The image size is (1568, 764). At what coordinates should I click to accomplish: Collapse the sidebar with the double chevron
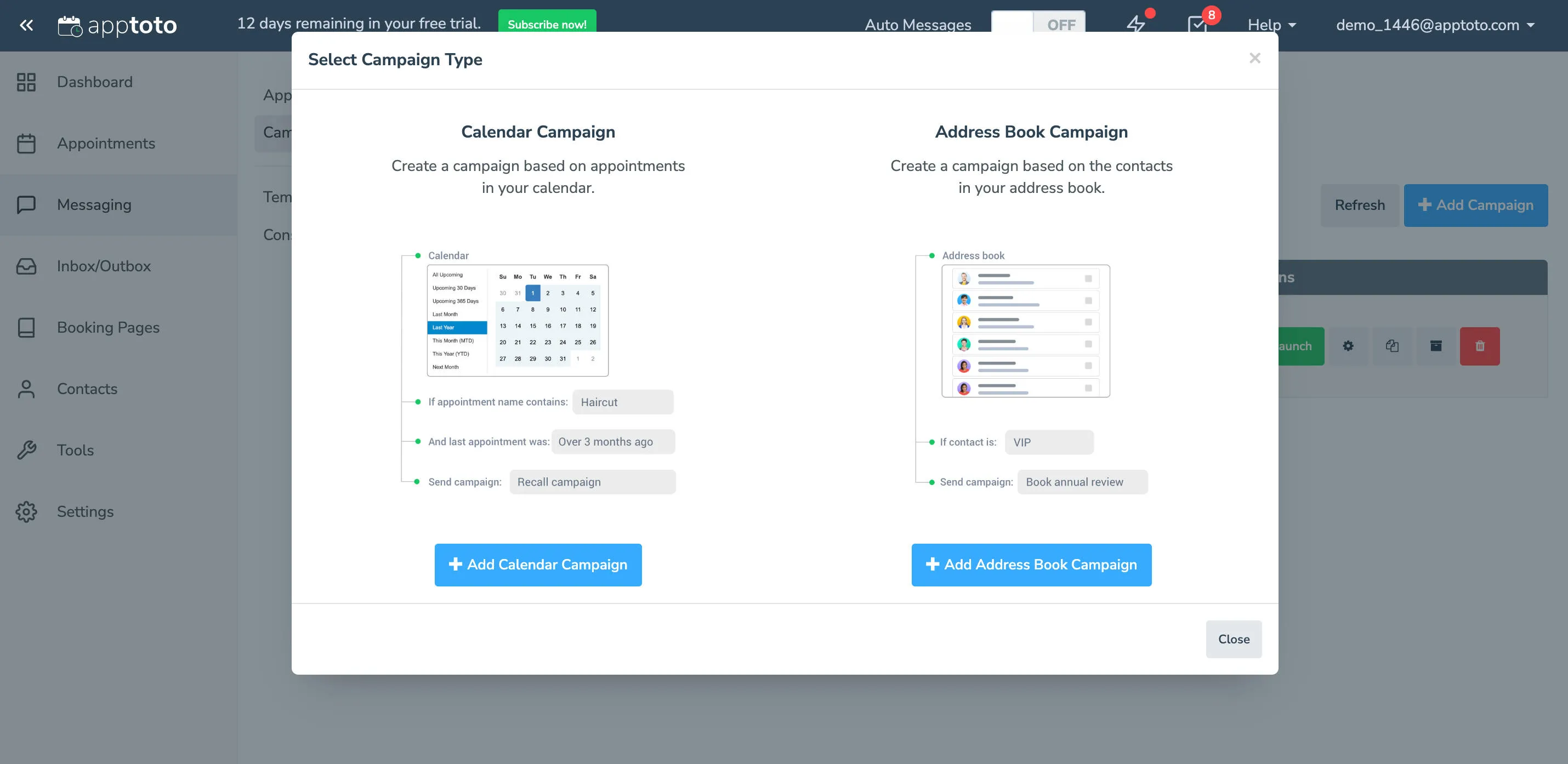tap(26, 25)
